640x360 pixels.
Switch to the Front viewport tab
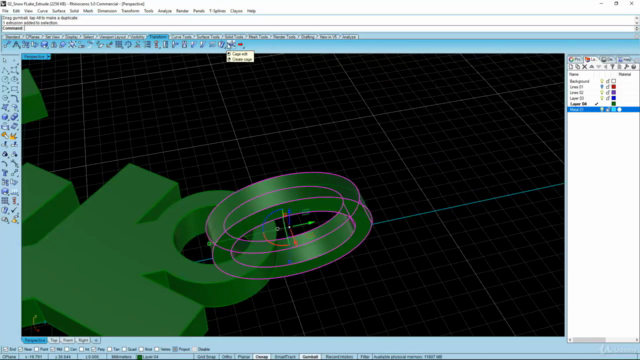point(68,340)
